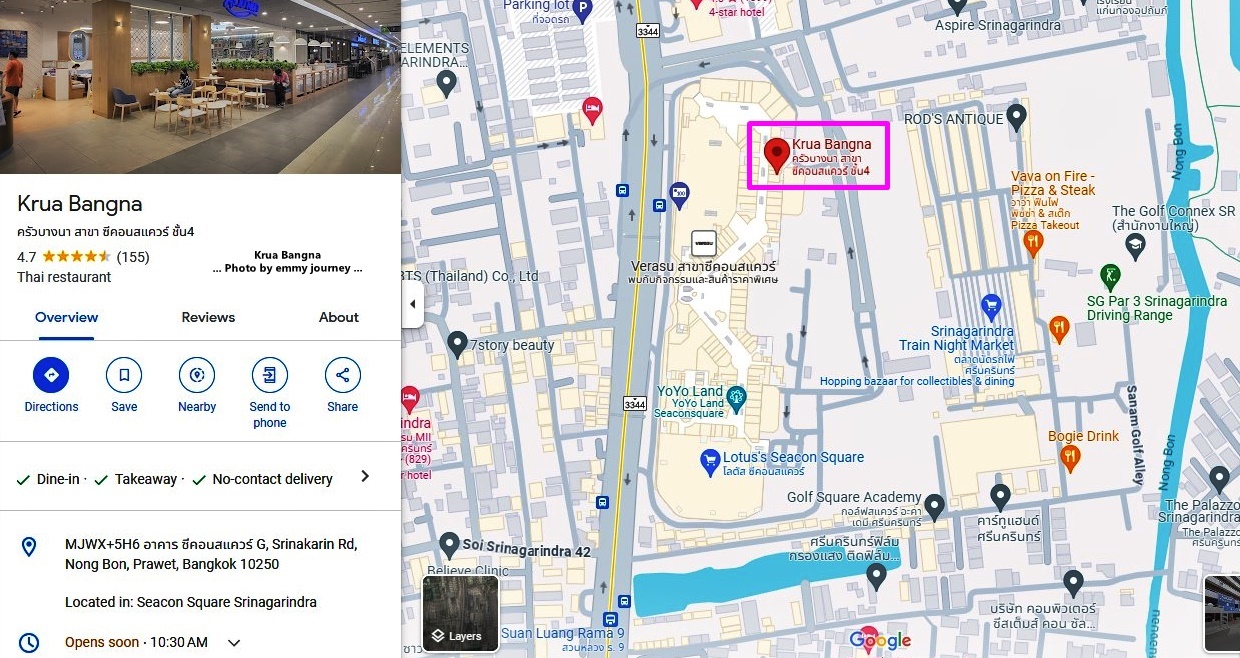Open the Krua Bangna restaurant photo

[x=200, y=87]
